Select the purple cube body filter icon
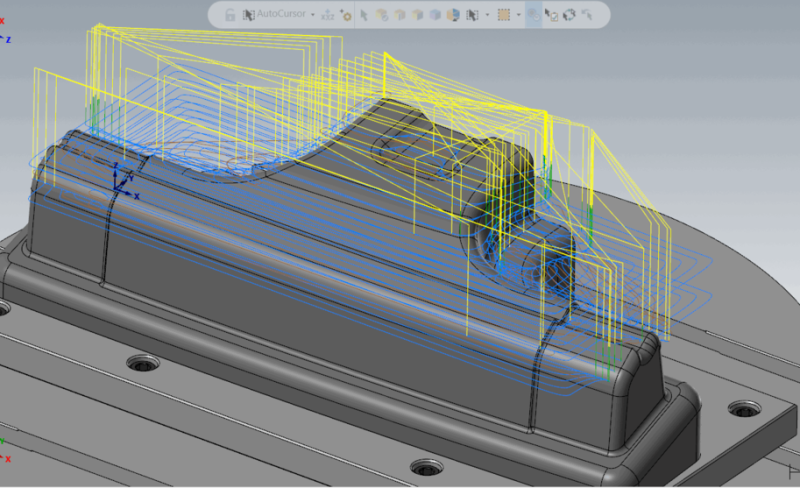Screen dimensions: 800x488 pos(435,15)
